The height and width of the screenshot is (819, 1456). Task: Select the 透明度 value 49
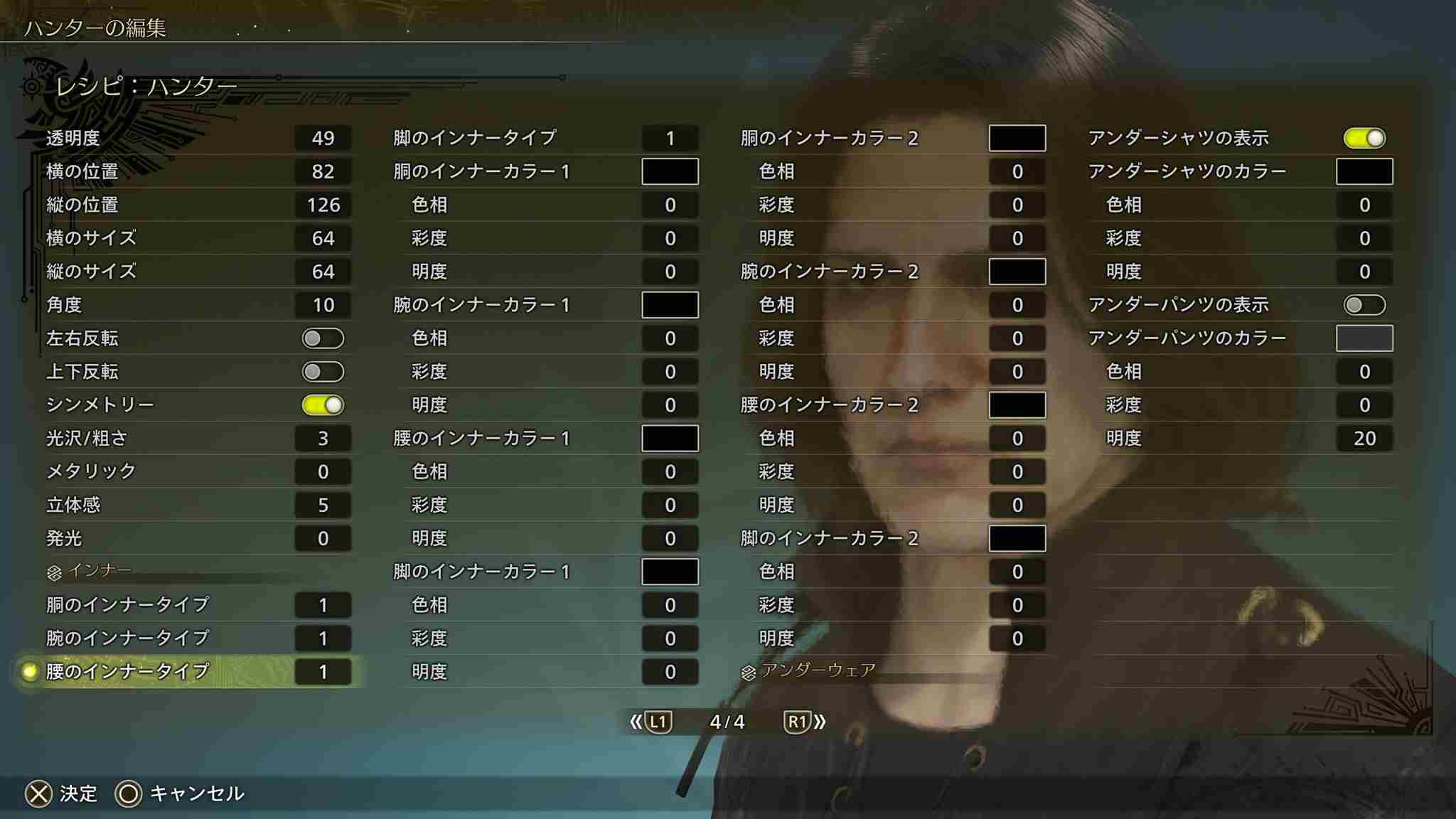click(x=323, y=138)
